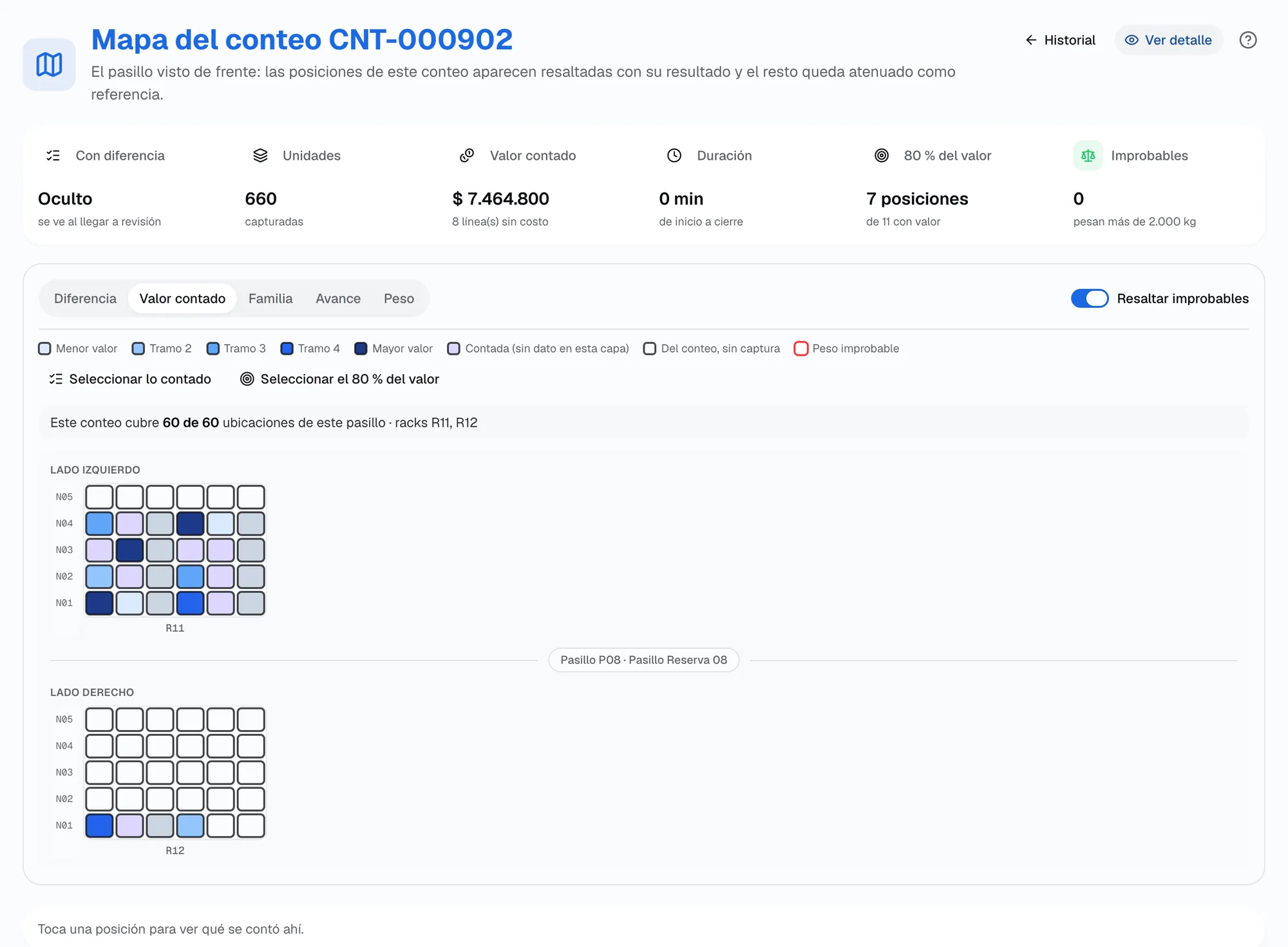Select first cell of R11 row N04

tap(99, 523)
